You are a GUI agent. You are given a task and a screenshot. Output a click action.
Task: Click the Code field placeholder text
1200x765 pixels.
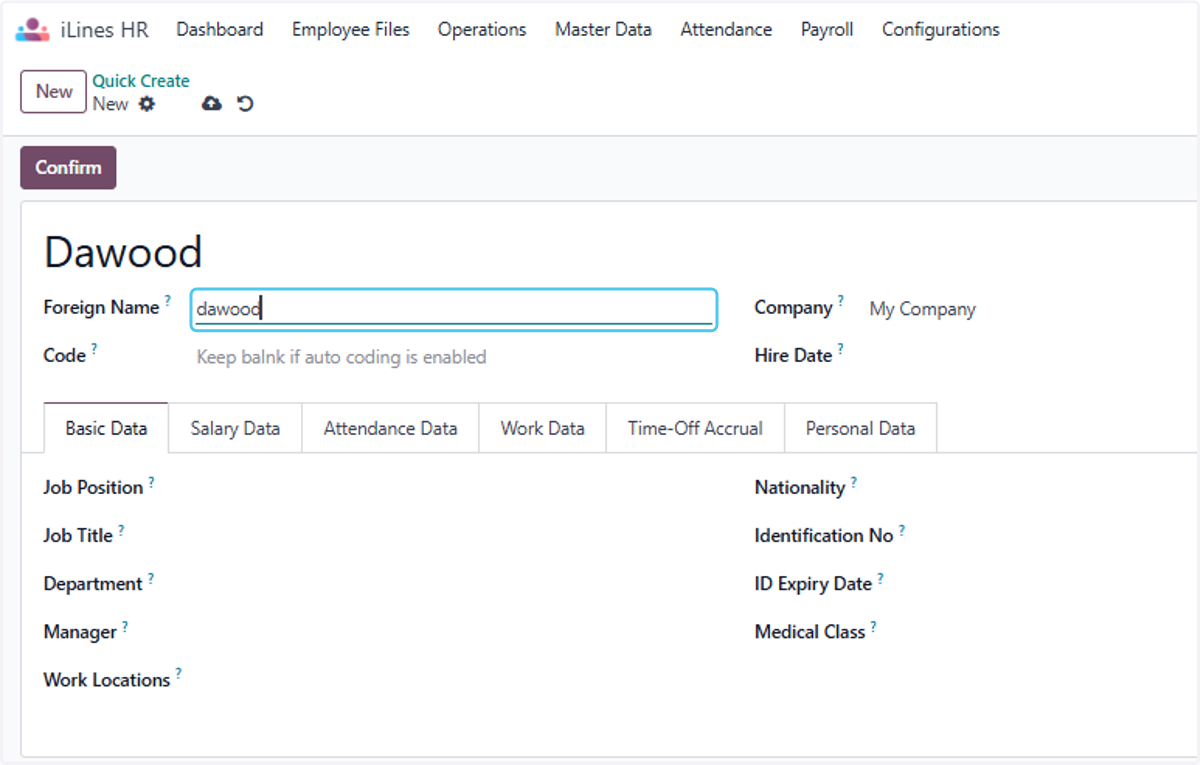(341, 357)
